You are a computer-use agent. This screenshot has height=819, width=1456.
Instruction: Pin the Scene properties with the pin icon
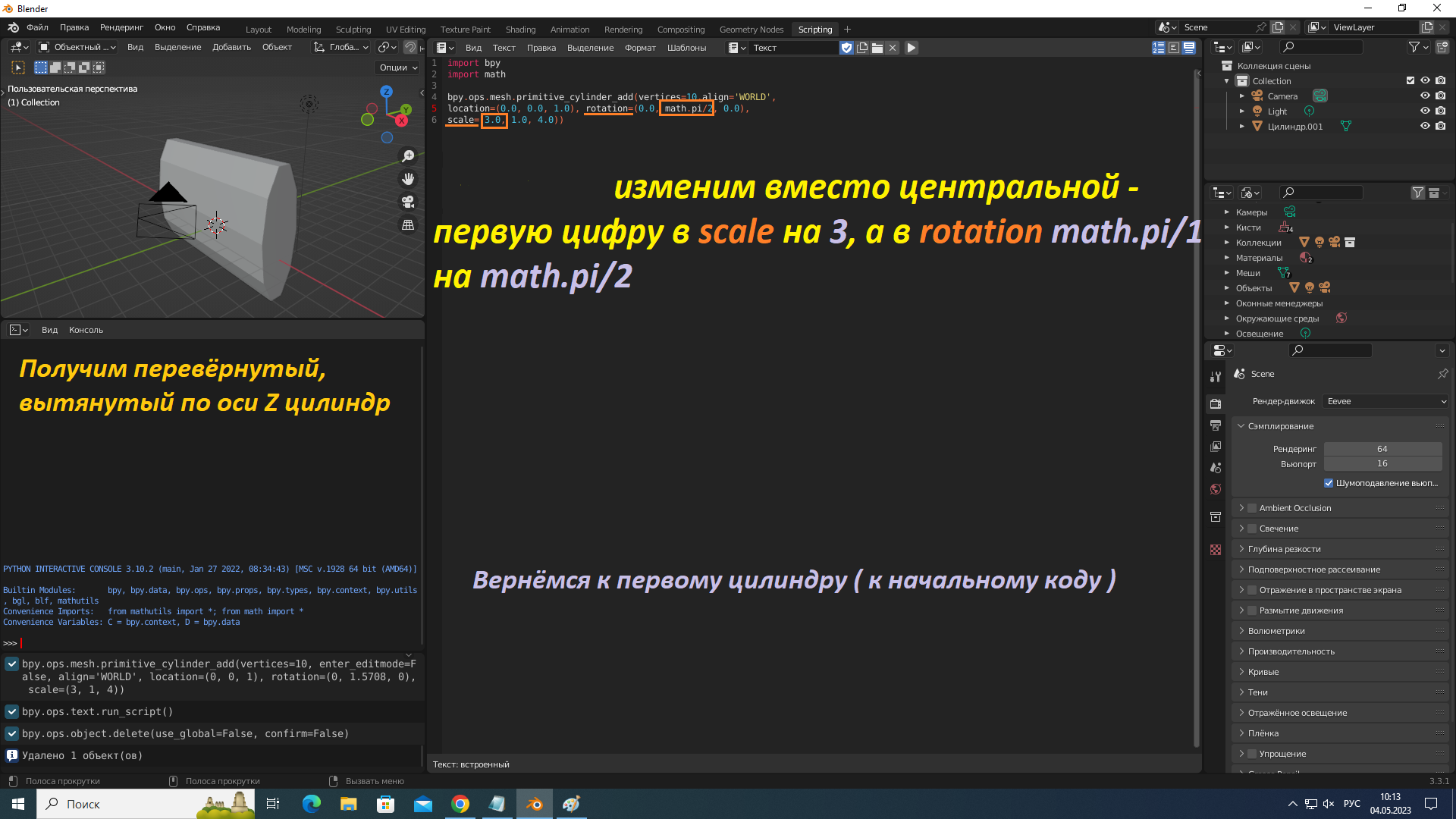tap(1442, 374)
